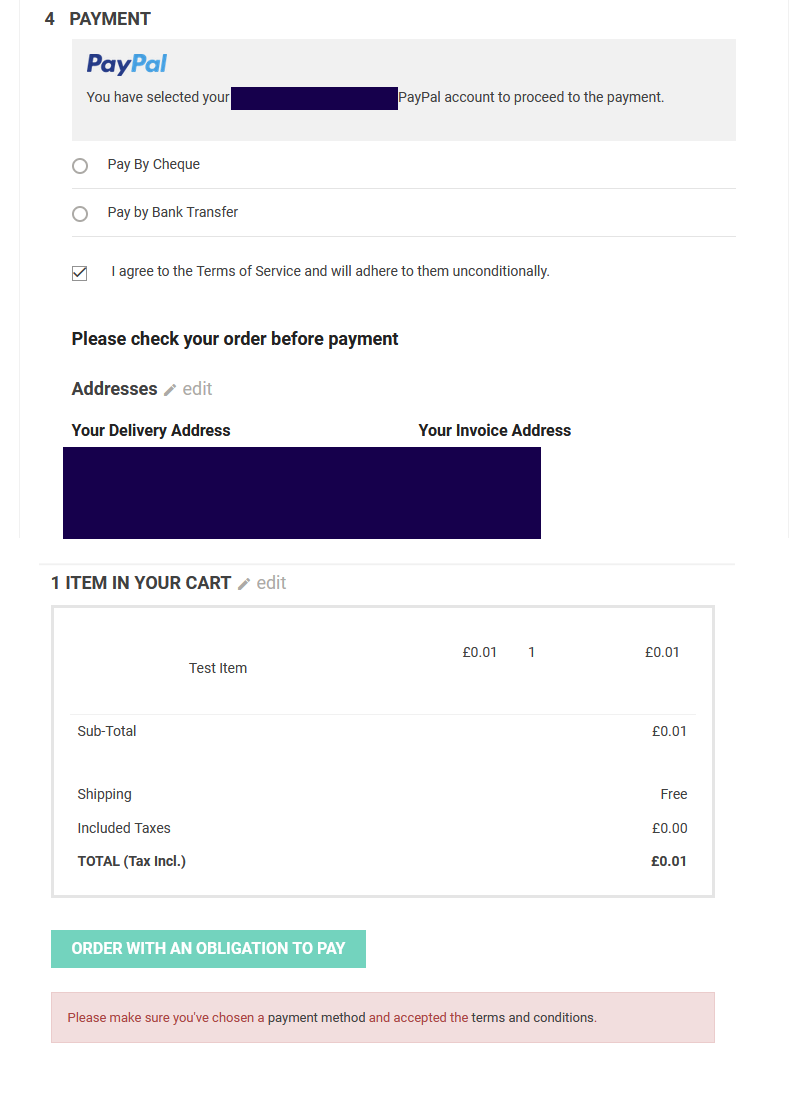Open the edit link next to cart heading
The width and height of the screenshot is (800, 1100).
pyautogui.click(x=271, y=583)
